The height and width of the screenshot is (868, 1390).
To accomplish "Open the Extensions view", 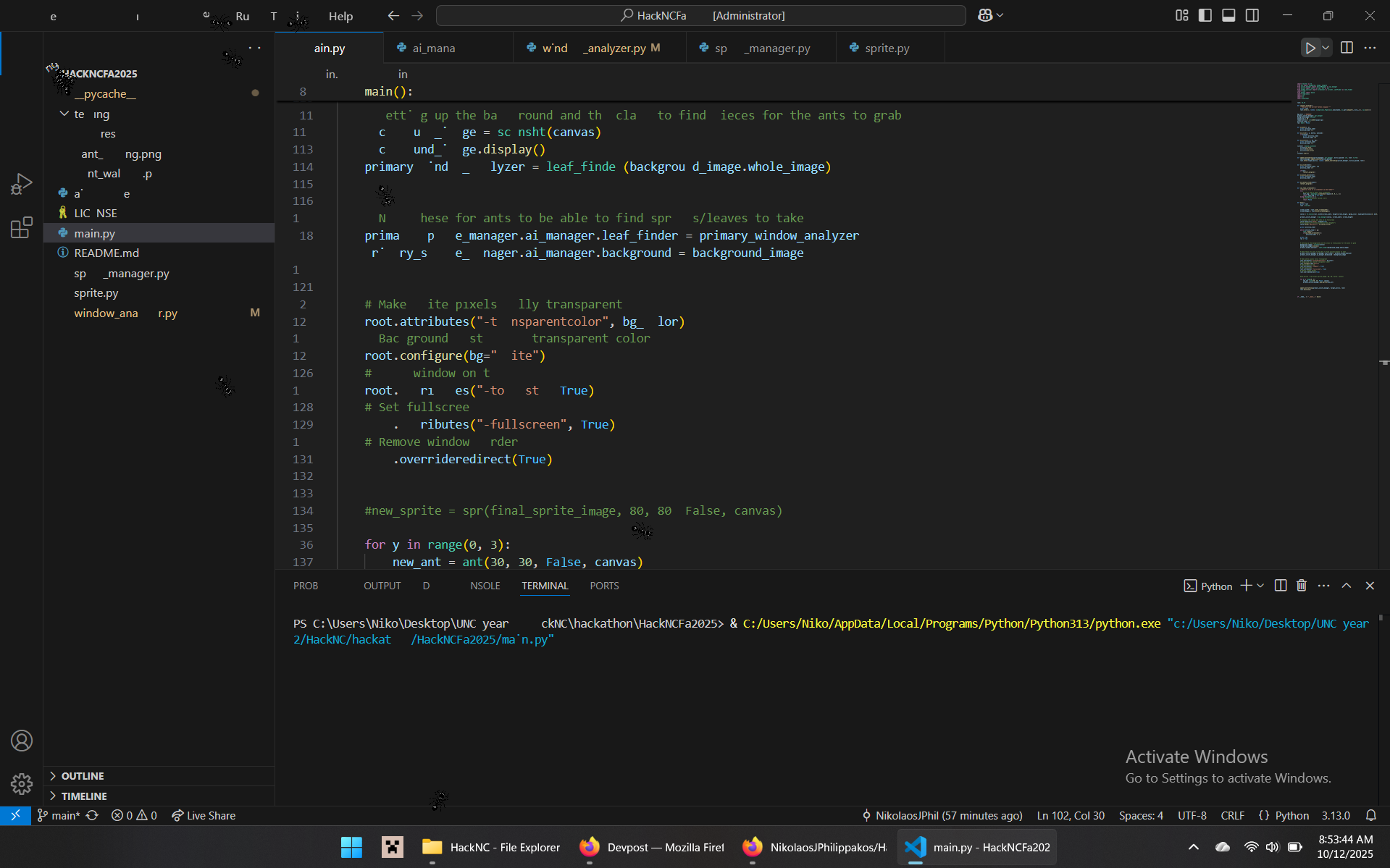I will (21, 228).
